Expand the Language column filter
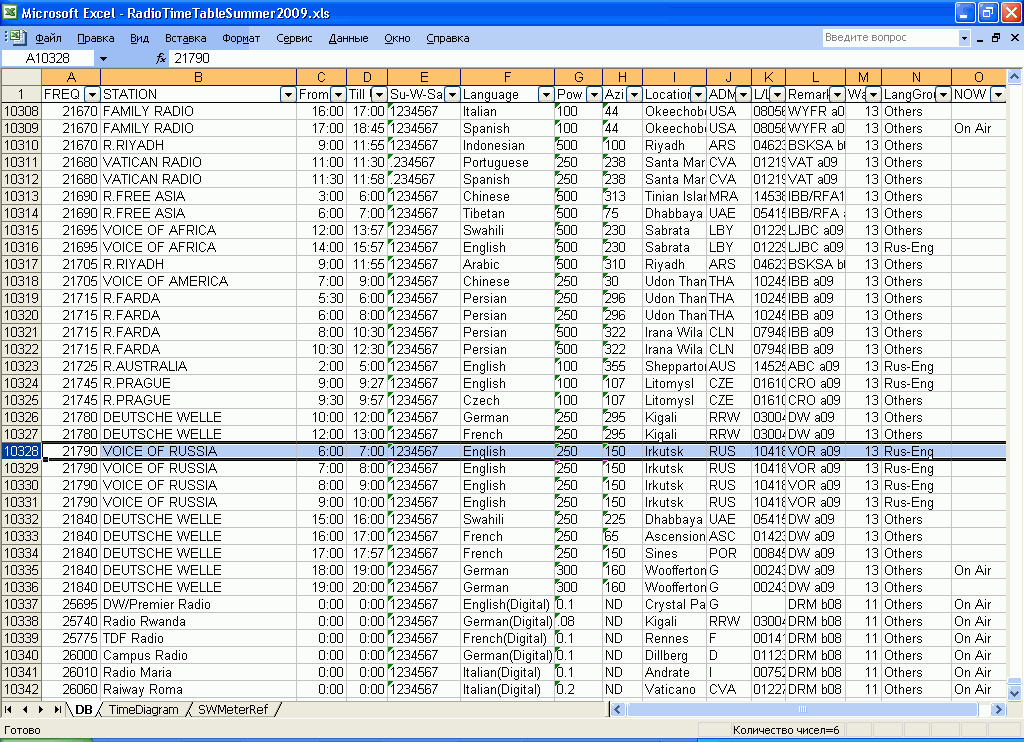Viewport: 1024px width, 742px height. tap(546, 94)
